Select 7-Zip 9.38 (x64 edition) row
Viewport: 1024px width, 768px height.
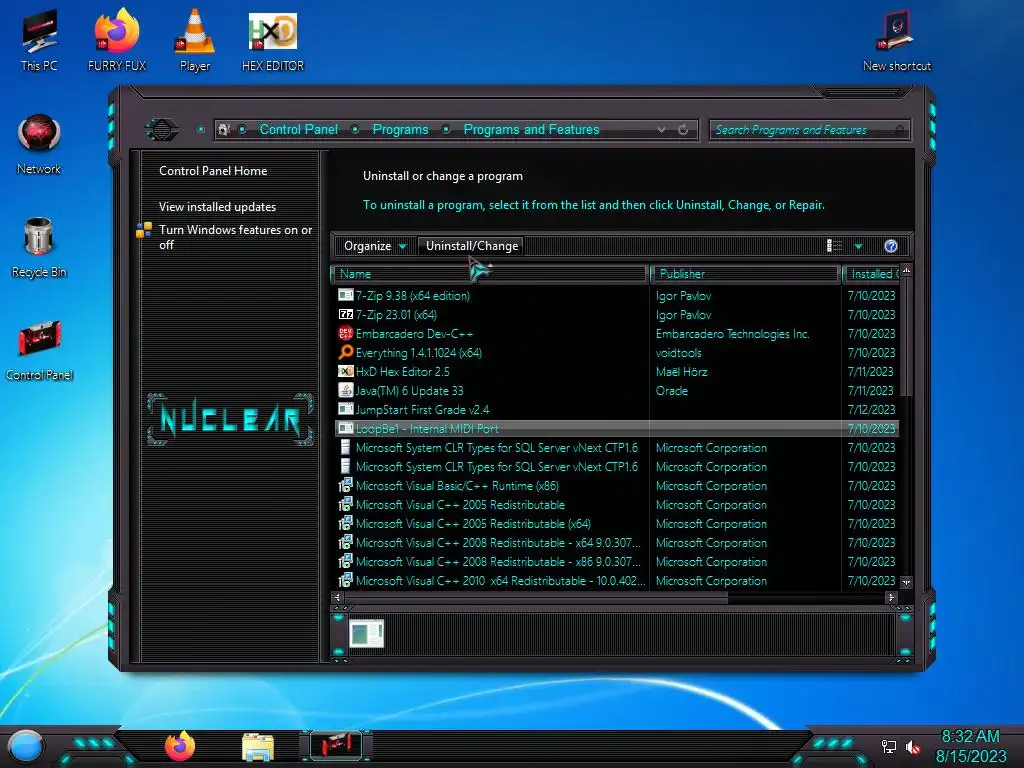[x=616, y=296]
